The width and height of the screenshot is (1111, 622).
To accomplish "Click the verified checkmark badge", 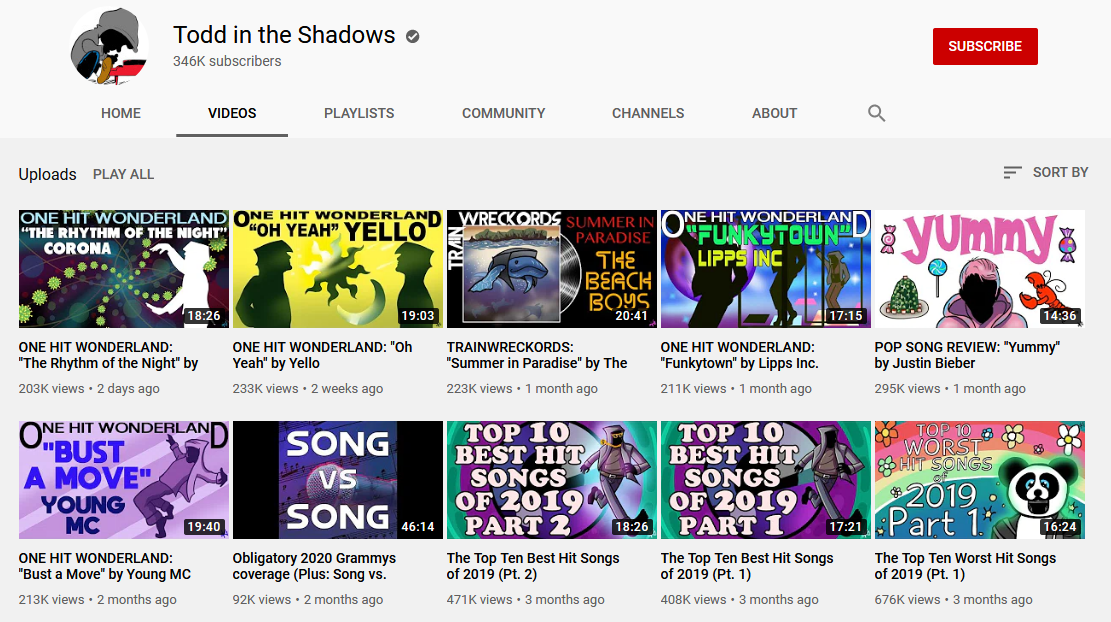I will (x=412, y=36).
